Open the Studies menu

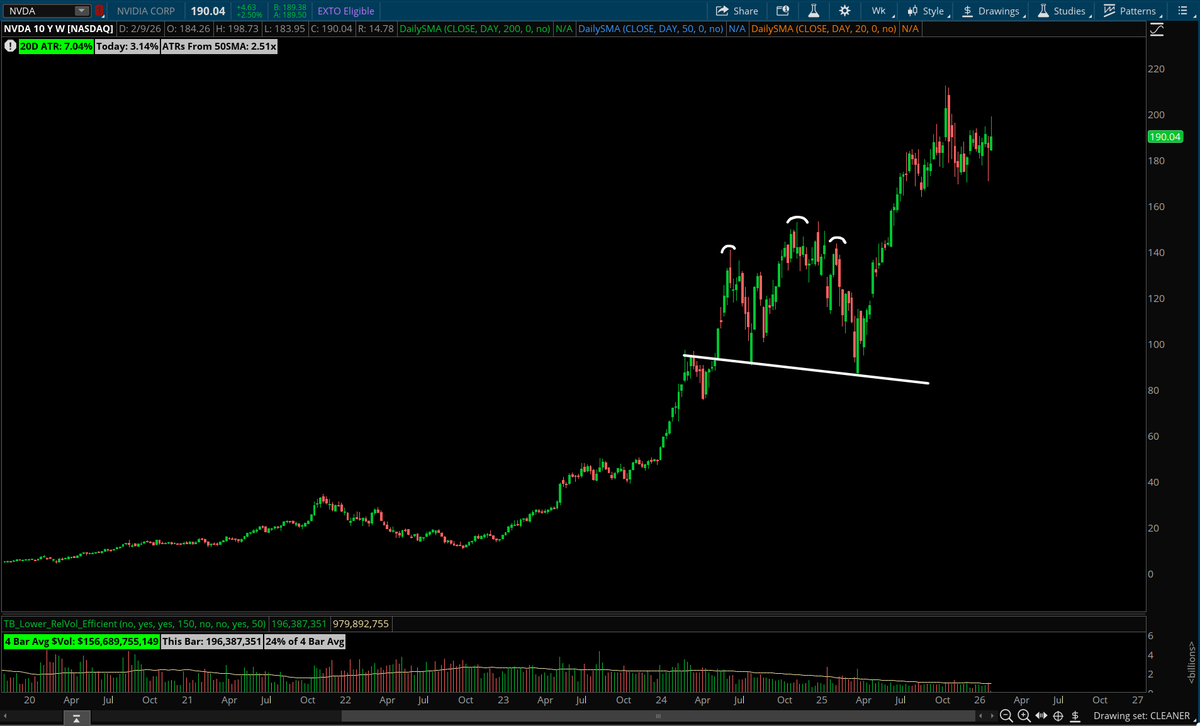click(x=1061, y=11)
